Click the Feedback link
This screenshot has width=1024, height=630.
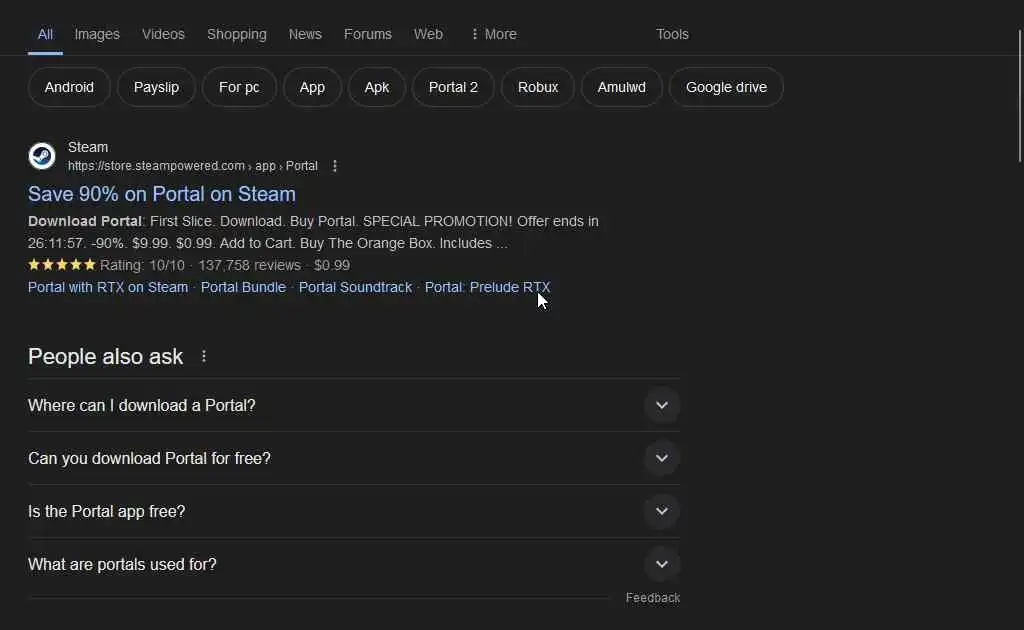(653, 598)
